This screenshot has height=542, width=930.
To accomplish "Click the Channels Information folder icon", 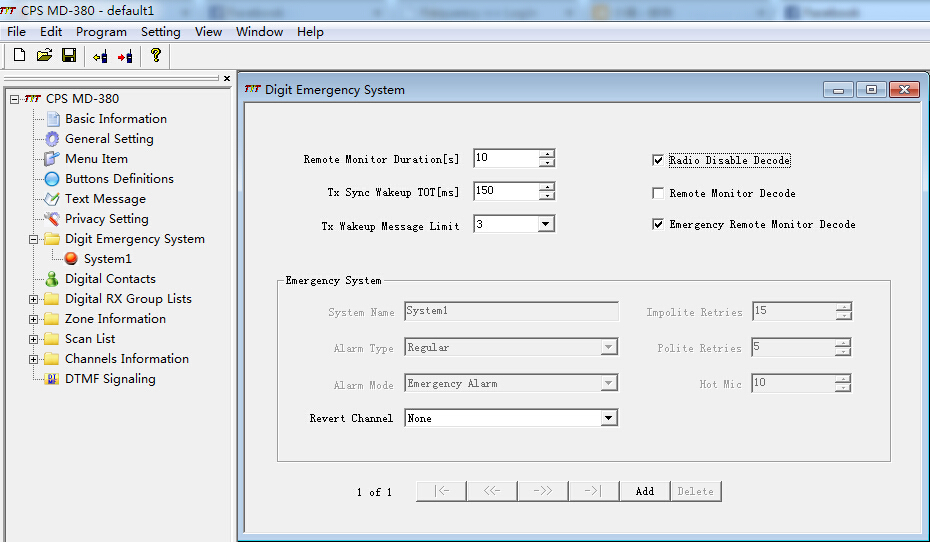I will tap(52, 359).
